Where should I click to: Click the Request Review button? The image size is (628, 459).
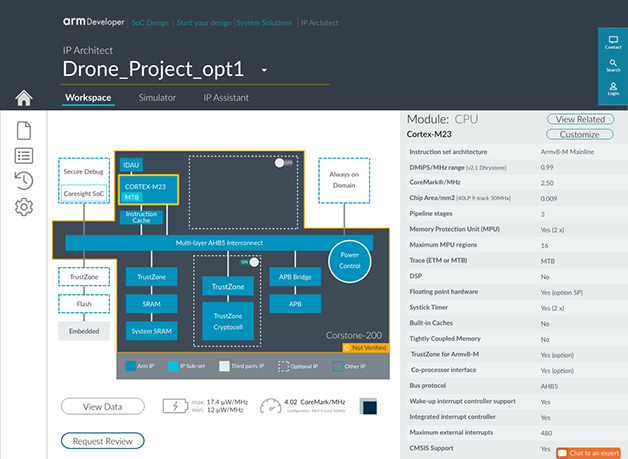[x=102, y=441]
